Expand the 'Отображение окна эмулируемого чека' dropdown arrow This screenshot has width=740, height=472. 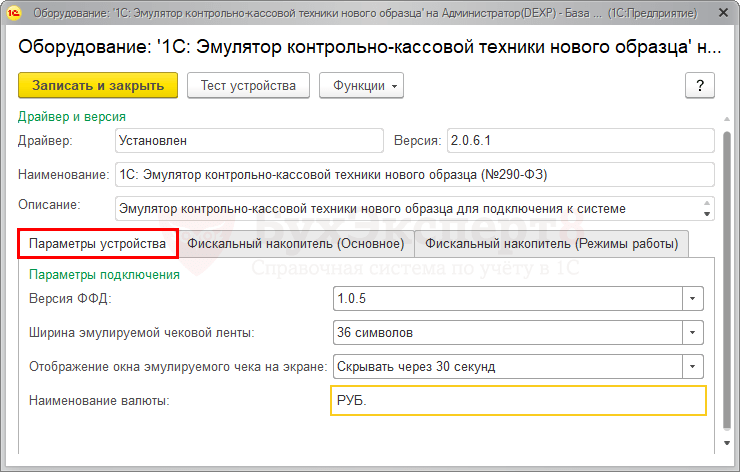coord(692,366)
